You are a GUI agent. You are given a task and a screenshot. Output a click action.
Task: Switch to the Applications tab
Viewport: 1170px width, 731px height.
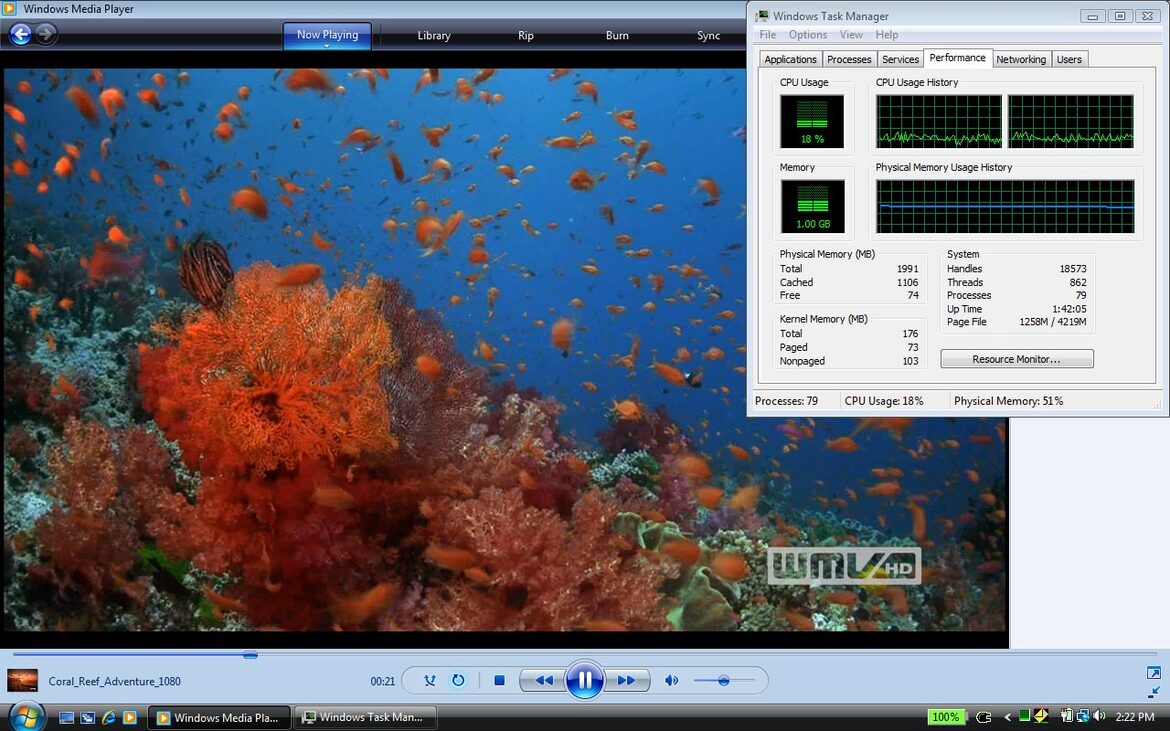click(790, 60)
